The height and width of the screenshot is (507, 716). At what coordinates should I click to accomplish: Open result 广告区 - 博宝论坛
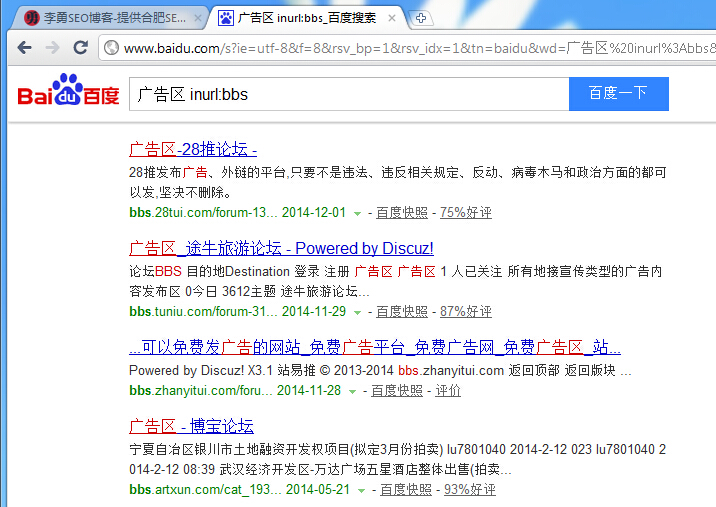(x=191, y=427)
